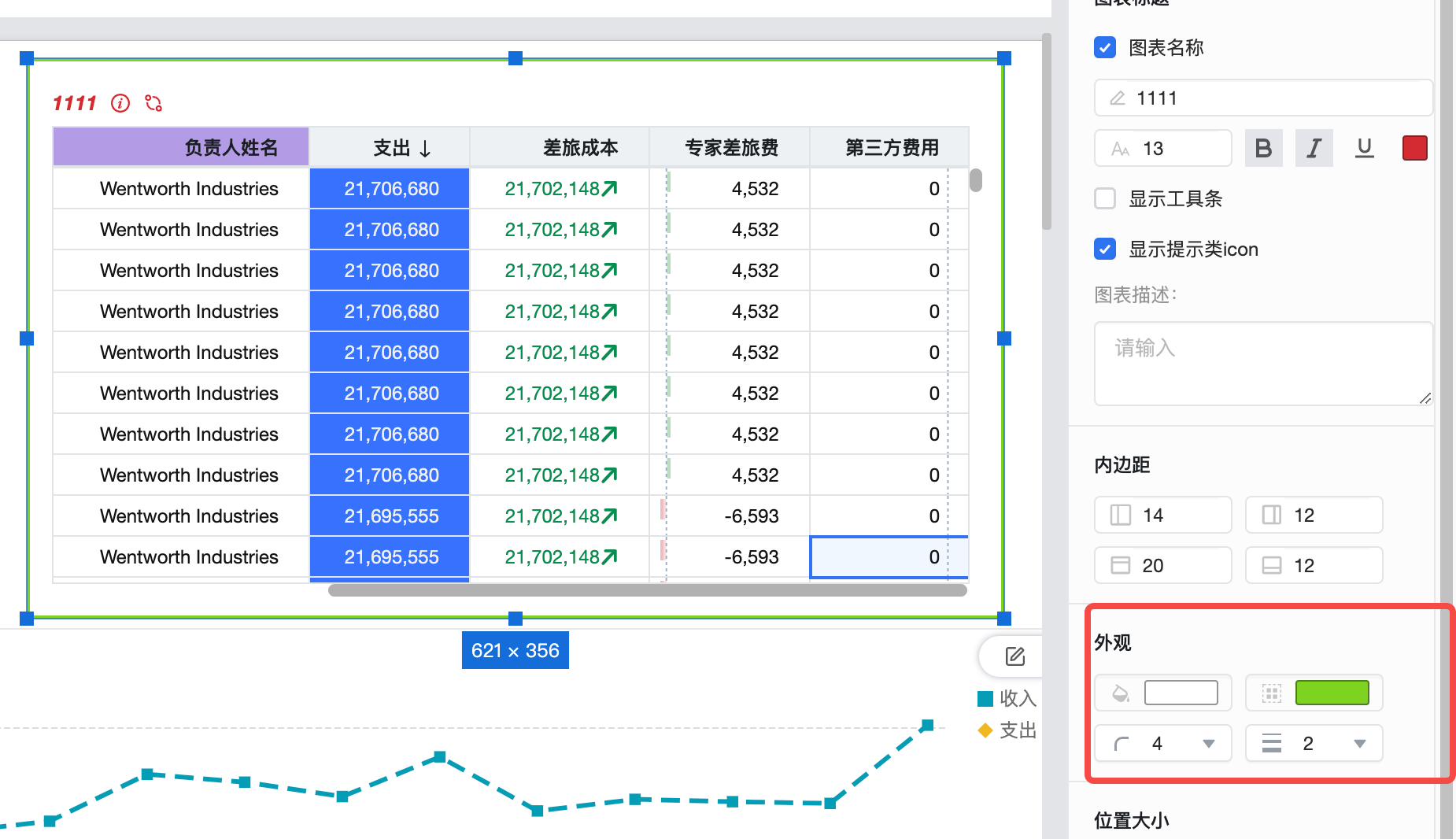This screenshot has height=839, width=1456.
Task: Click the font size Aa icon
Action: (x=1121, y=149)
